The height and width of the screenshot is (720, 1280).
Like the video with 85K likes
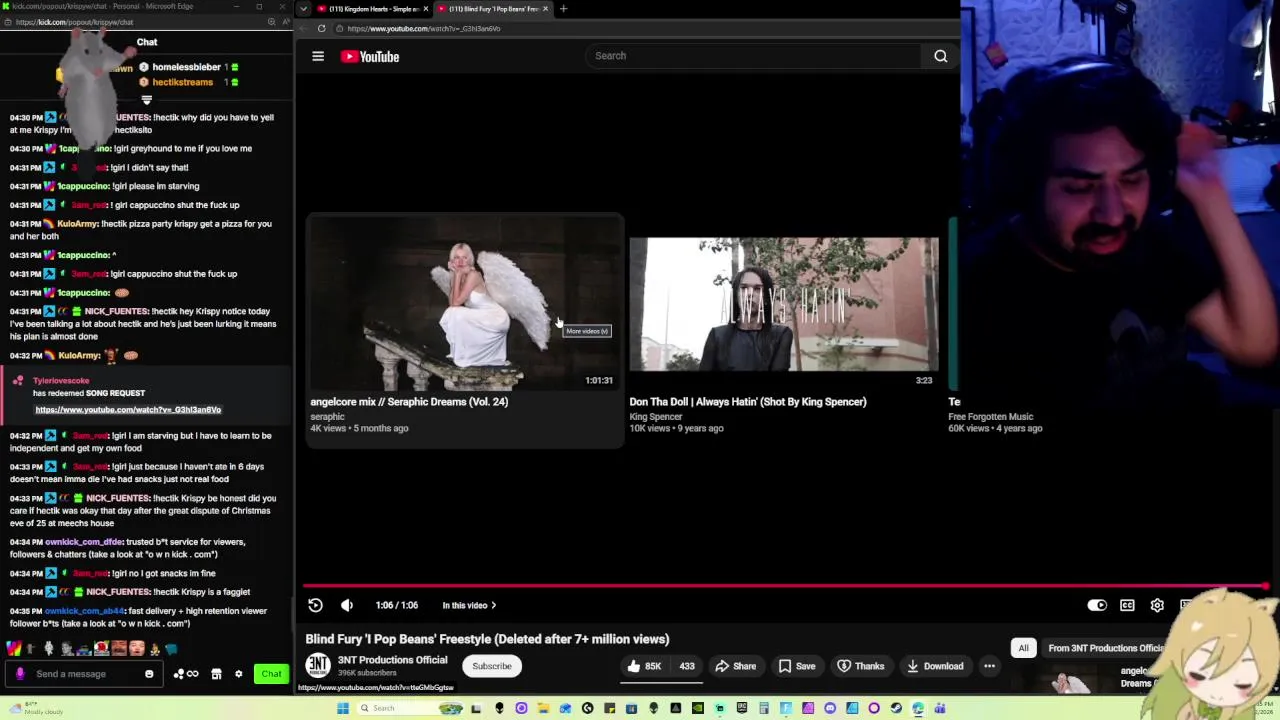644,666
